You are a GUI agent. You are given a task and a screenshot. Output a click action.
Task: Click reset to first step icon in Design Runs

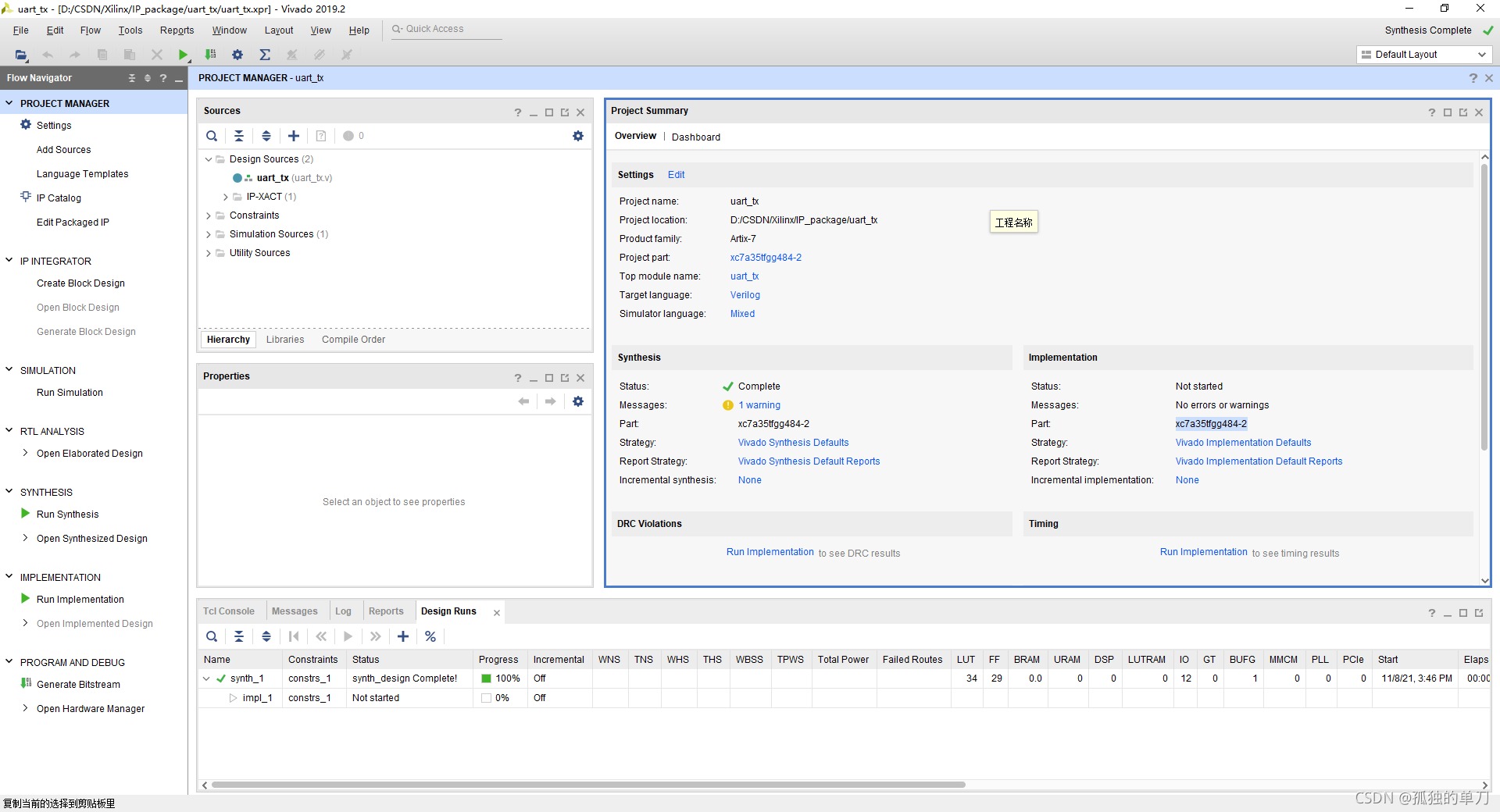coord(294,636)
